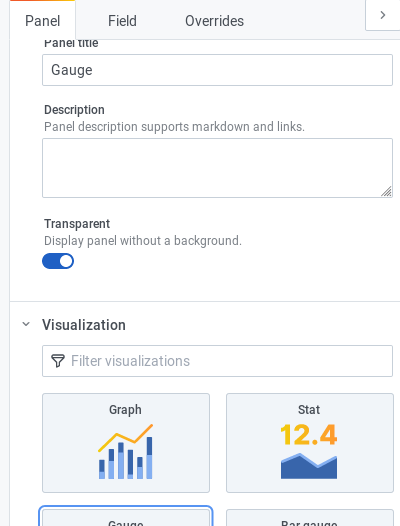Image resolution: width=400 pixels, height=526 pixels.
Task: Collapse options pane with right chevron
Action: point(383,15)
